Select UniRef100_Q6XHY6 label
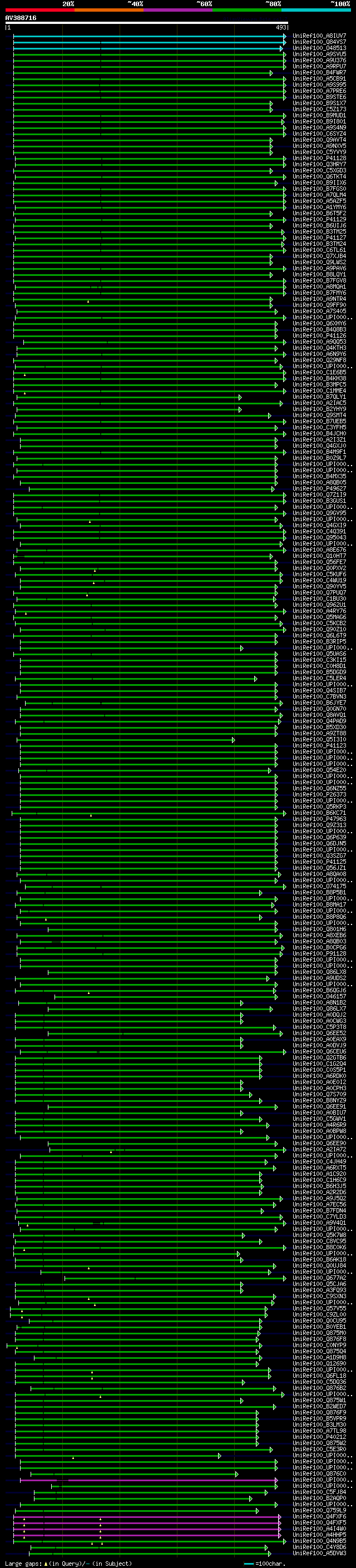 319,323
